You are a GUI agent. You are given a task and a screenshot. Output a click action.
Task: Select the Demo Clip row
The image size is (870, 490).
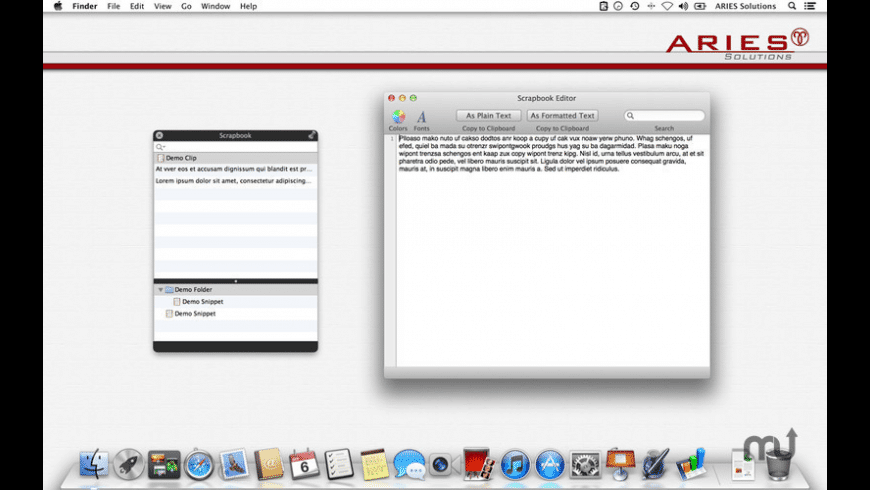tap(235, 158)
